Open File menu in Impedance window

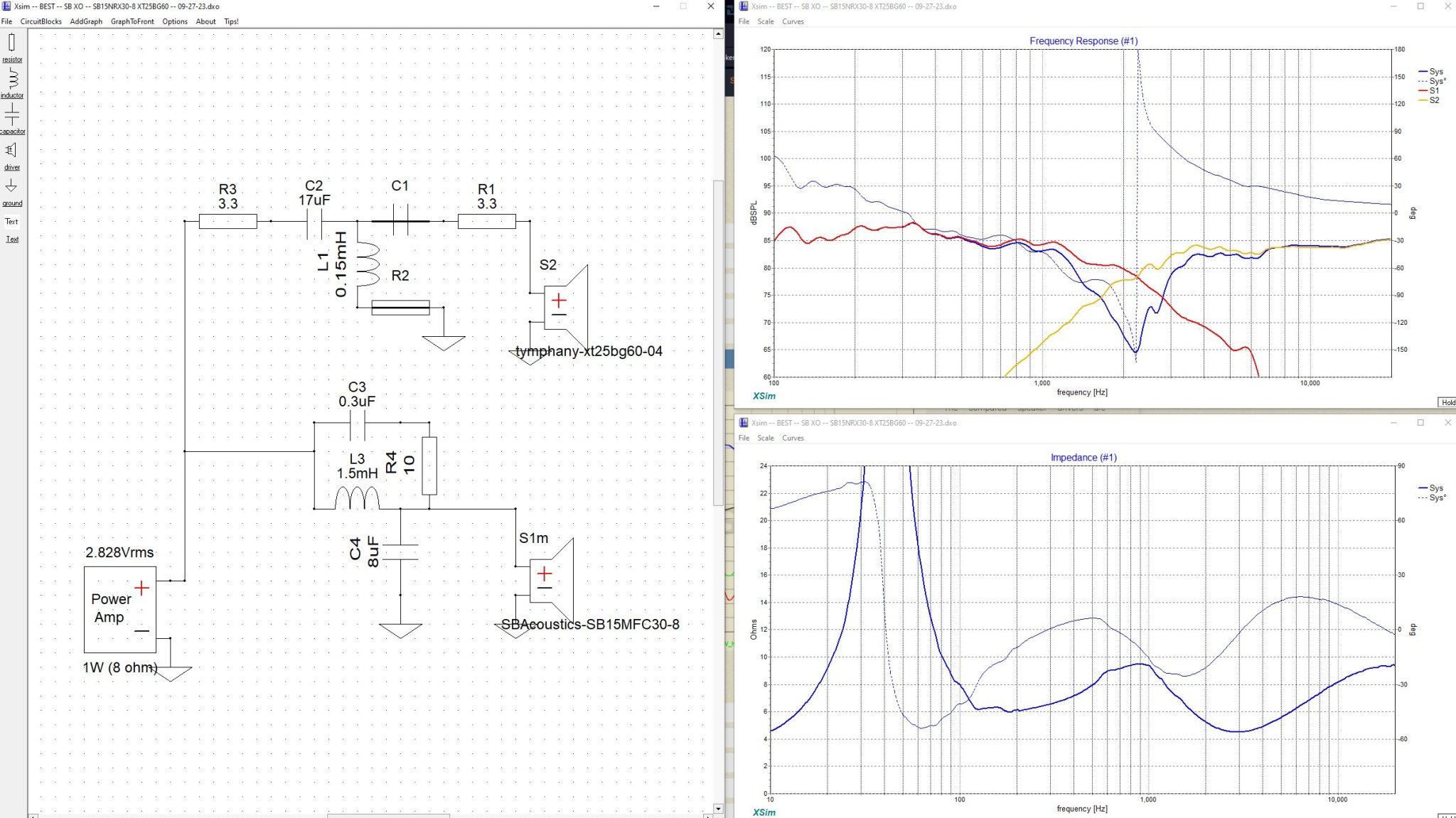(744, 438)
